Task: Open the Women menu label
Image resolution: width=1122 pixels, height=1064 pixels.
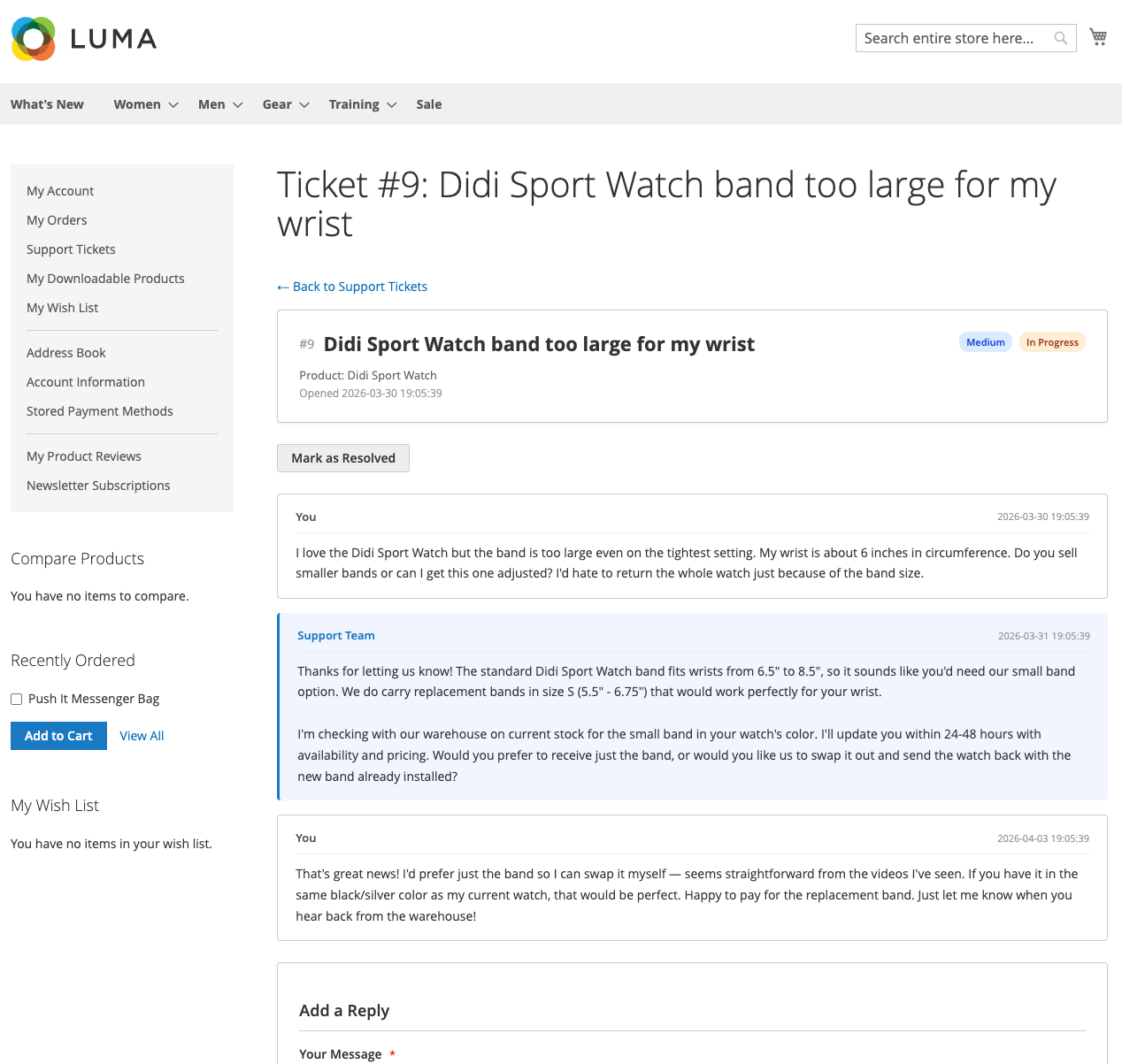Action: click(x=137, y=104)
